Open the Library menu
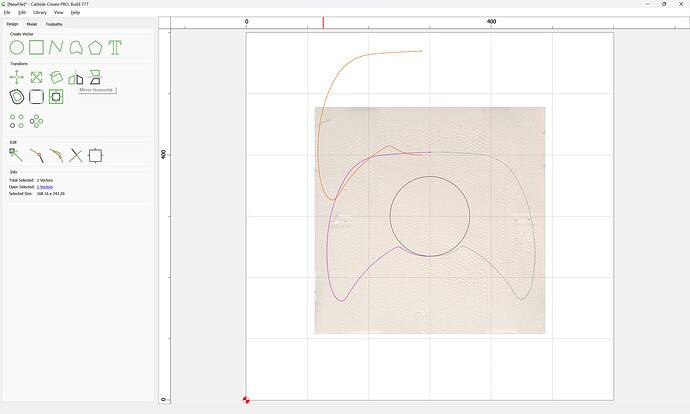The image size is (690, 414). [39, 12]
